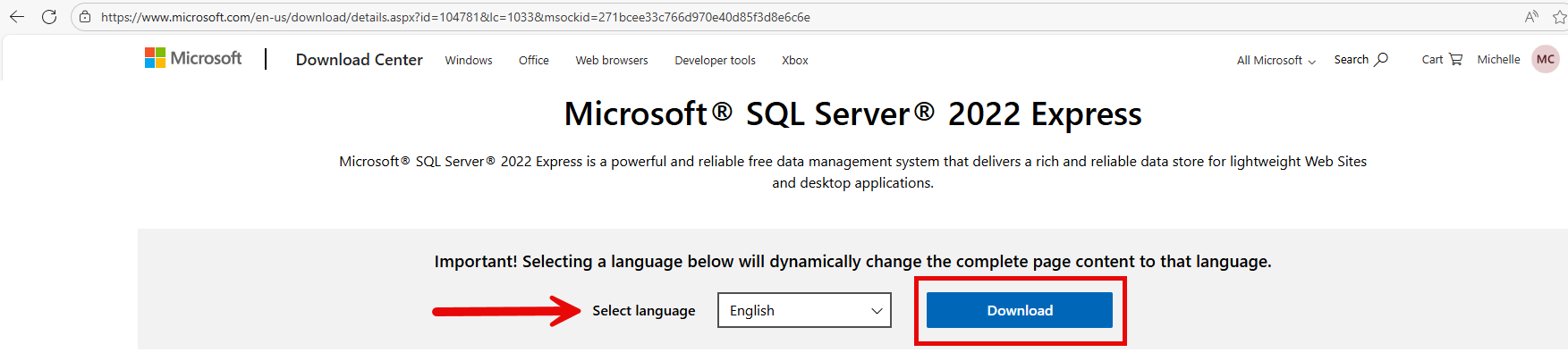The image size is (1568, 361).
Task: Click the Select language label
Action: point(644,310)
